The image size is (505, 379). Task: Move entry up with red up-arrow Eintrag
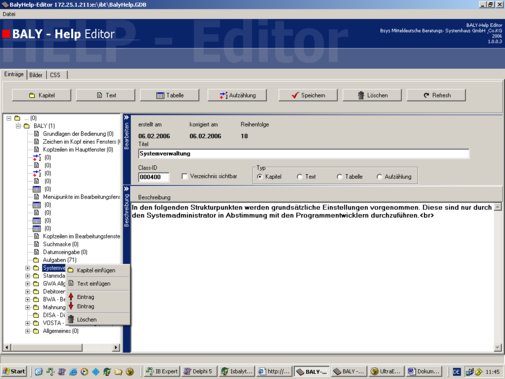click(86, 297)
